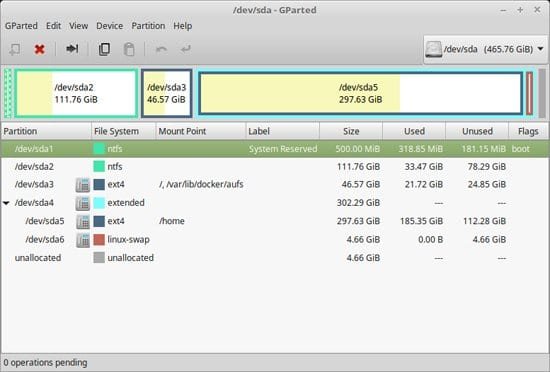Viewport: 550px width, 372px height.
Task: Open the Partition menu
Action: tap(148, 26)
